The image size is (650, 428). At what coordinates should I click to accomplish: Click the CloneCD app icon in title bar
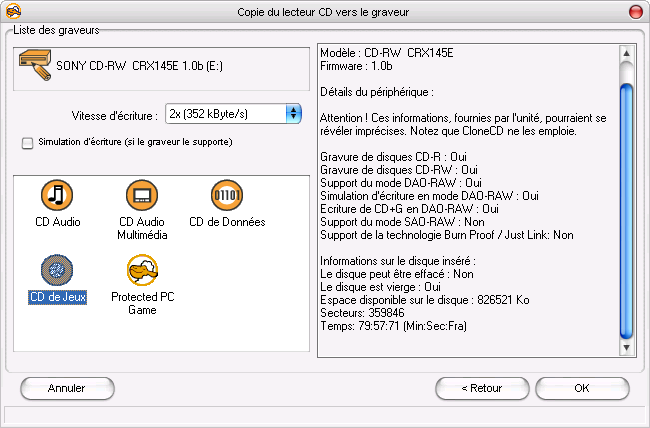click(x=13, y=11)
